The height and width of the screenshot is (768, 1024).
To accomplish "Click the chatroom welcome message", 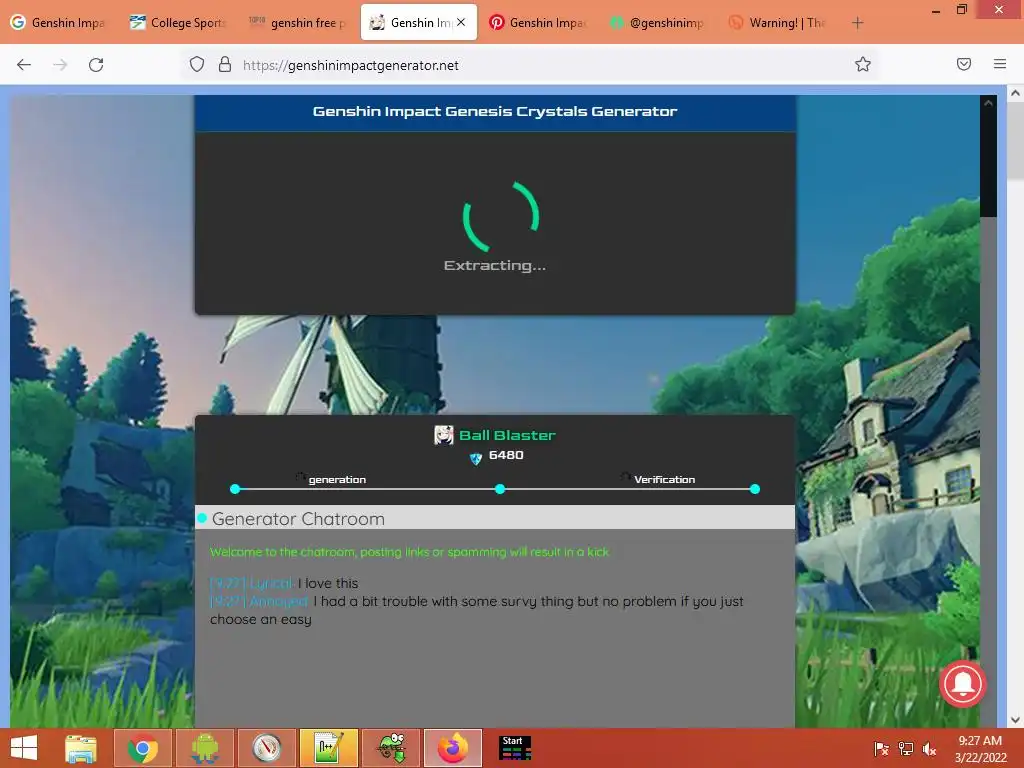I will pos(410,552).
